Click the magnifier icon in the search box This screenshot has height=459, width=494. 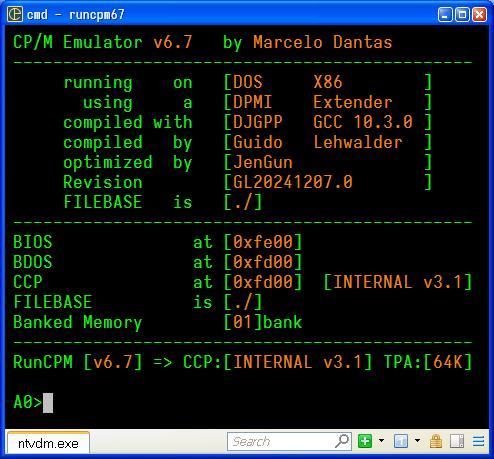[x=342, y=441]
